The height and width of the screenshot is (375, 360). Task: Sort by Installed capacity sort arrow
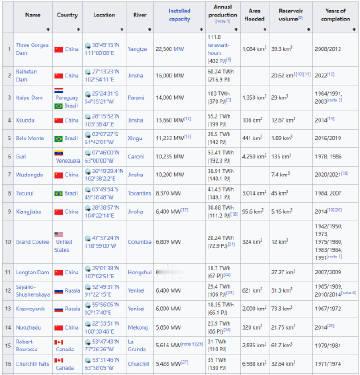pyautogui.click(x=201, y=30)
